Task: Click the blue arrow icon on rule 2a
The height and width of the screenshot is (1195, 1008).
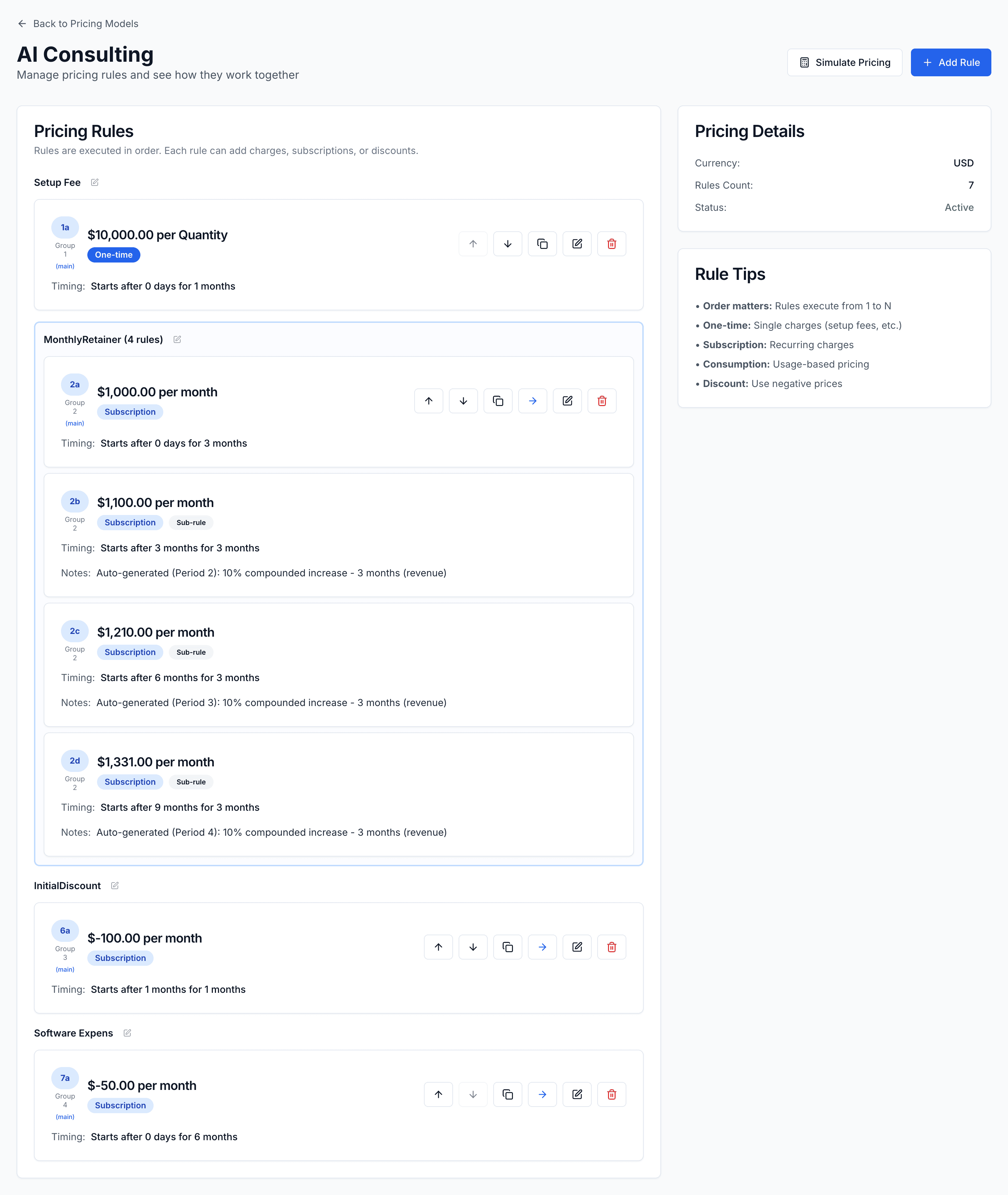Action: [x=532, y=401]
